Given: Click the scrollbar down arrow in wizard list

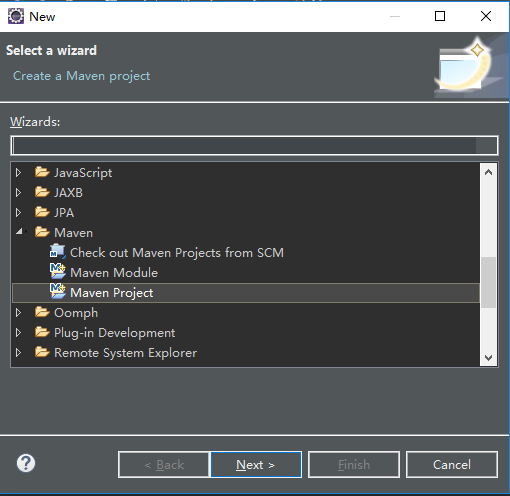Looking at the screenshot, I should [x=489, y=358].
